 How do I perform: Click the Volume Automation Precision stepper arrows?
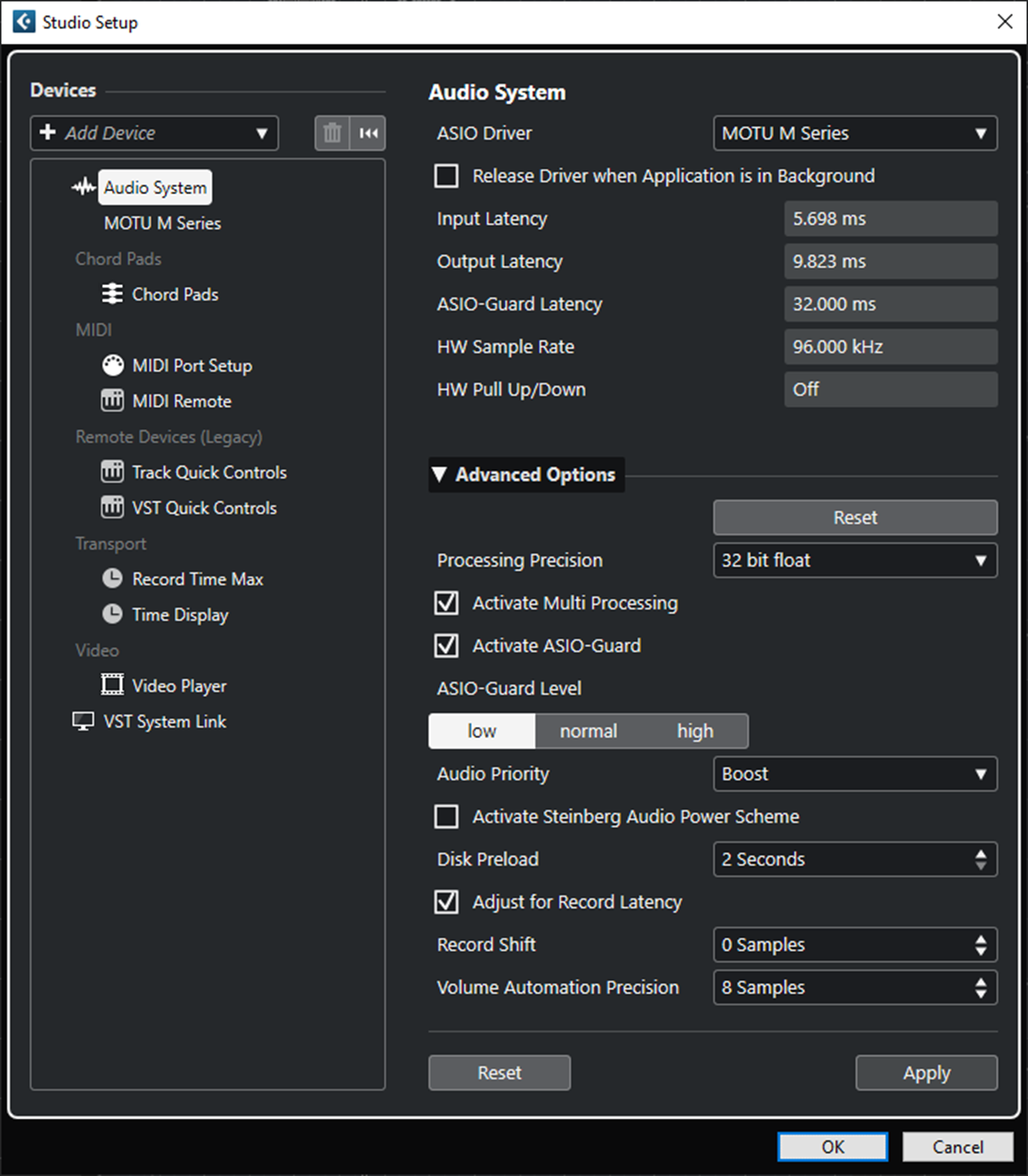click(x=981, y=987)
